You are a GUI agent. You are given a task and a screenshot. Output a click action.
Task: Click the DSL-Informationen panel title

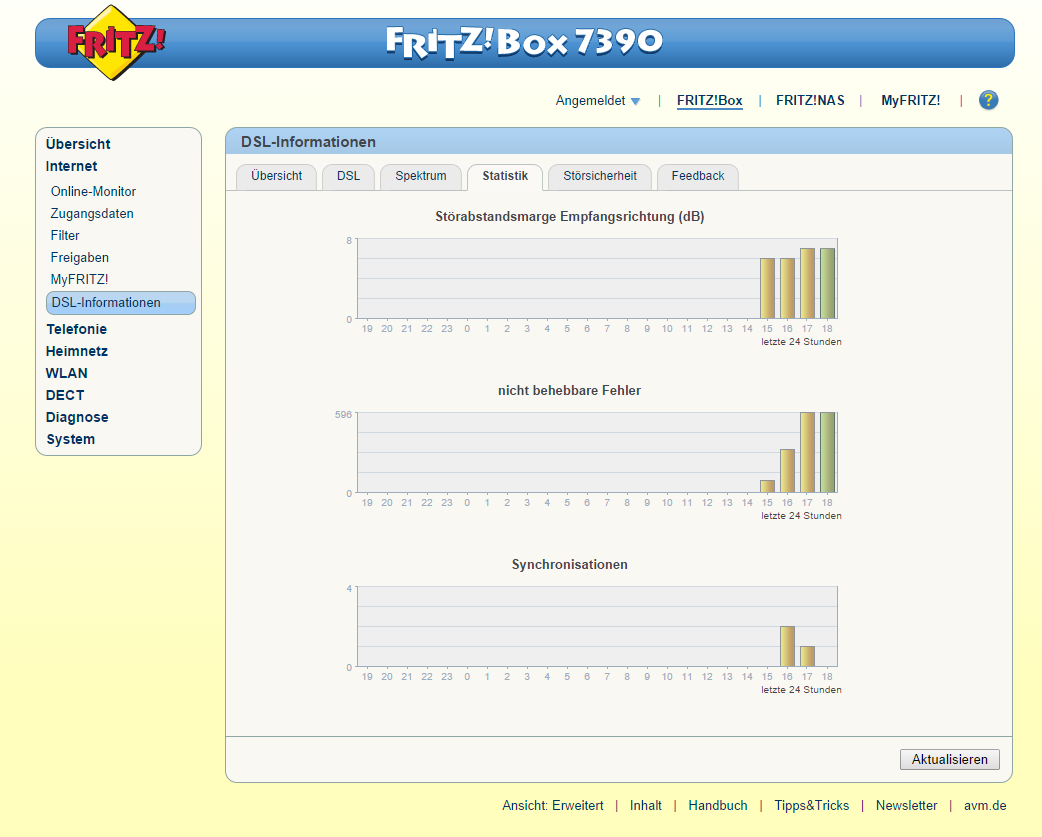click(308, 141)
